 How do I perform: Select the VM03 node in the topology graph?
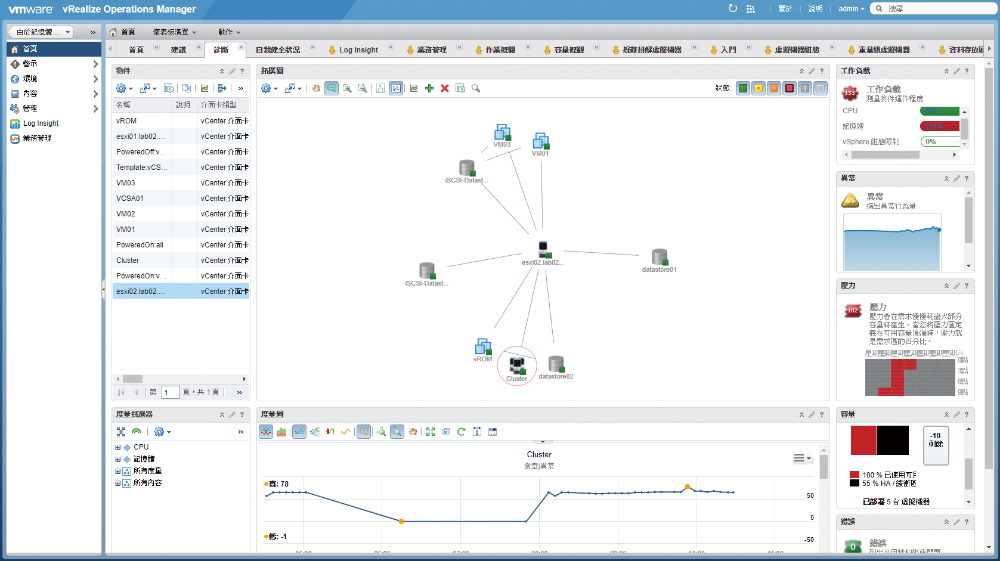[x=502, y=135]
